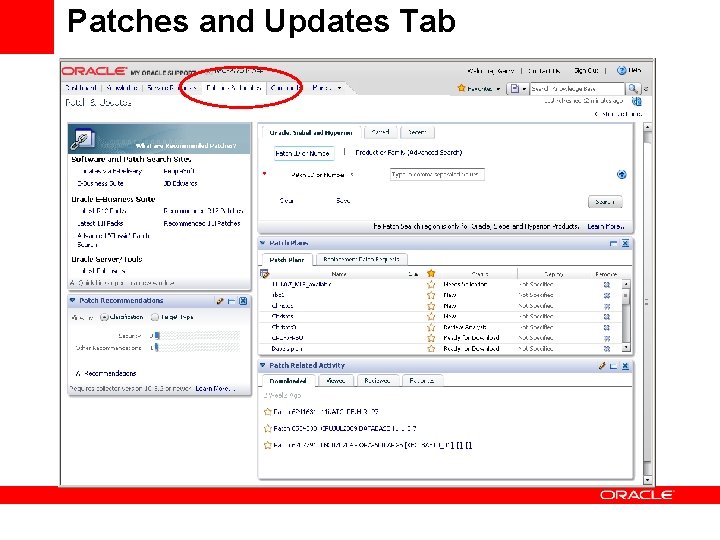
Task: Close the Patch Recommendations panel
Action: [243, 301]
